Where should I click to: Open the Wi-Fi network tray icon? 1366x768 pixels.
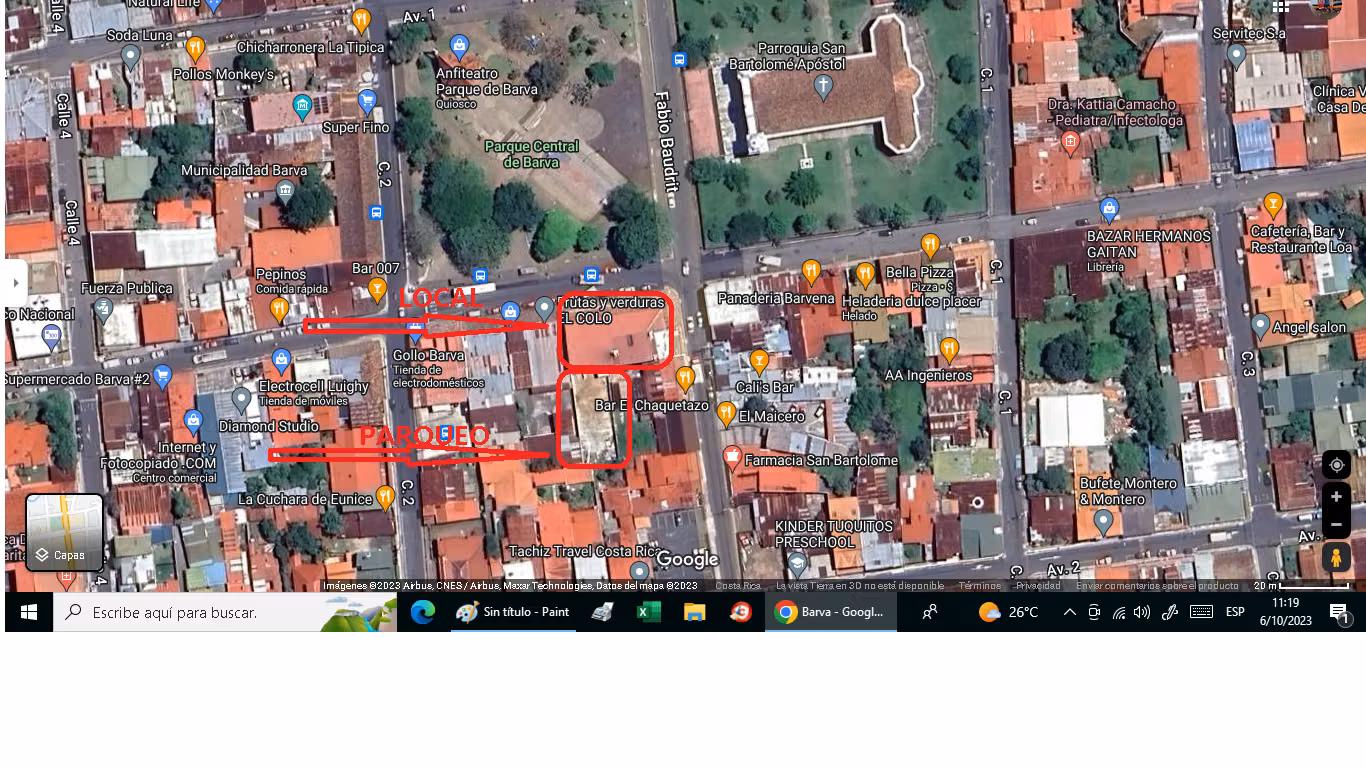click(1118, 612)
